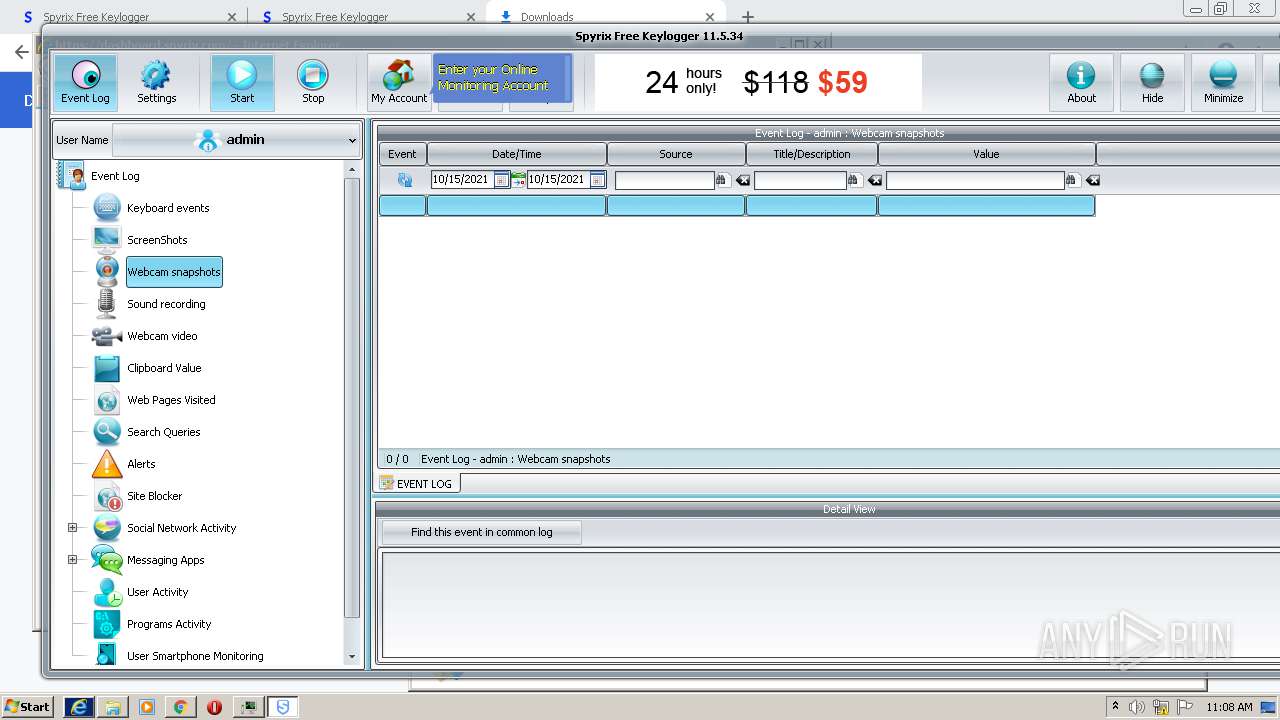This screenshot has width=1280, height=720.
Task: Open the Alerts entry
Action: pyautogui.click(x=141, y=464)
